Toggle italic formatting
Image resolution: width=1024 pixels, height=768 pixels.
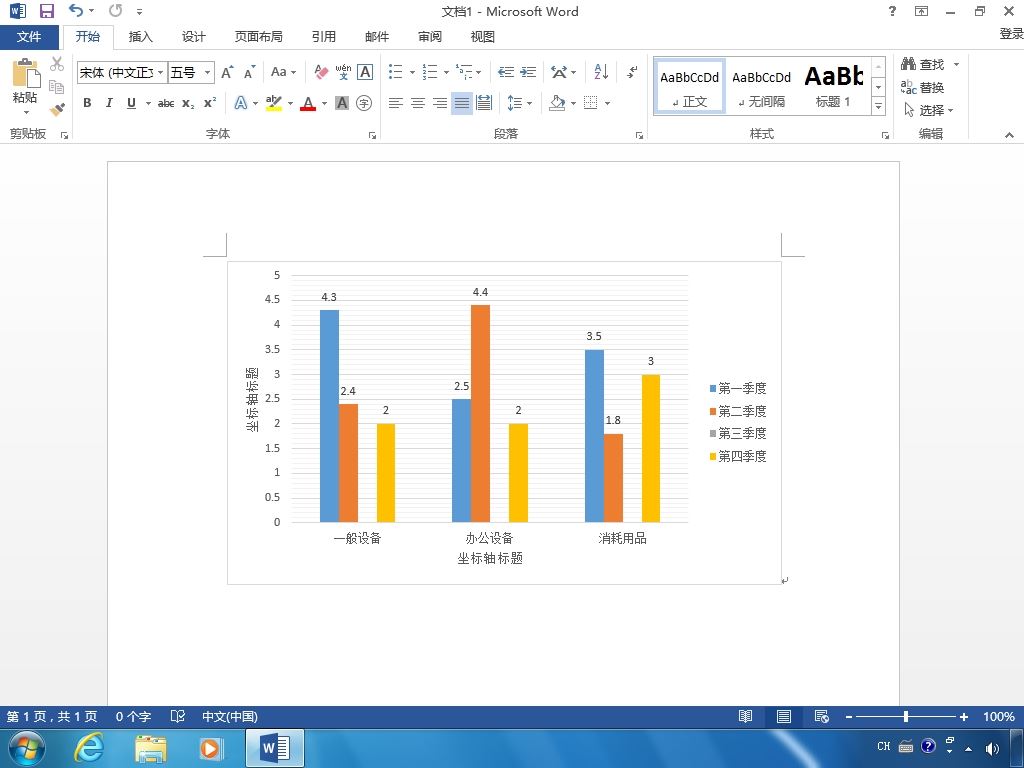(x=109, y=103)
